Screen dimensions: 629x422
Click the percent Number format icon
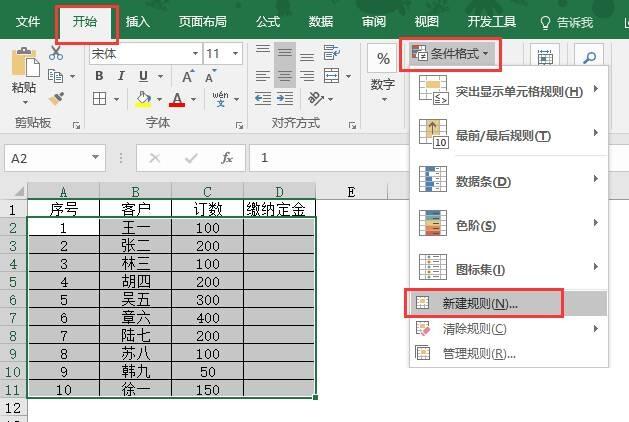pos(383,59)
